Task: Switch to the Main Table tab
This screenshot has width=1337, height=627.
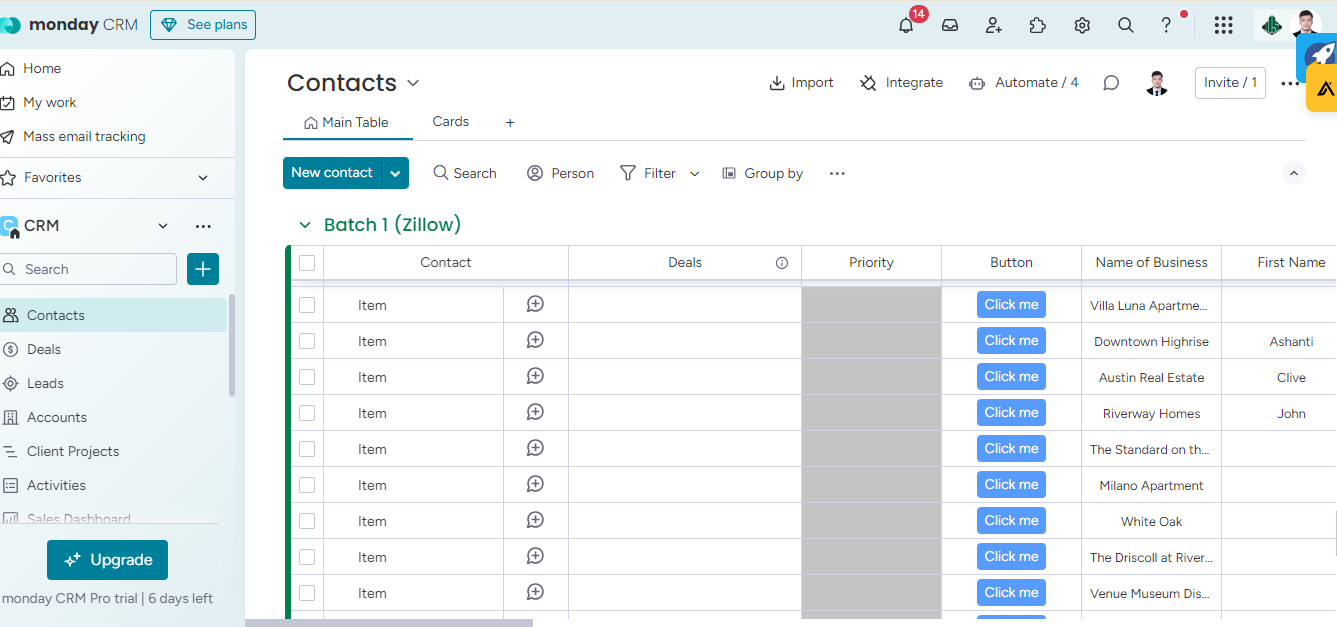Action: click(x=346, y=122)
